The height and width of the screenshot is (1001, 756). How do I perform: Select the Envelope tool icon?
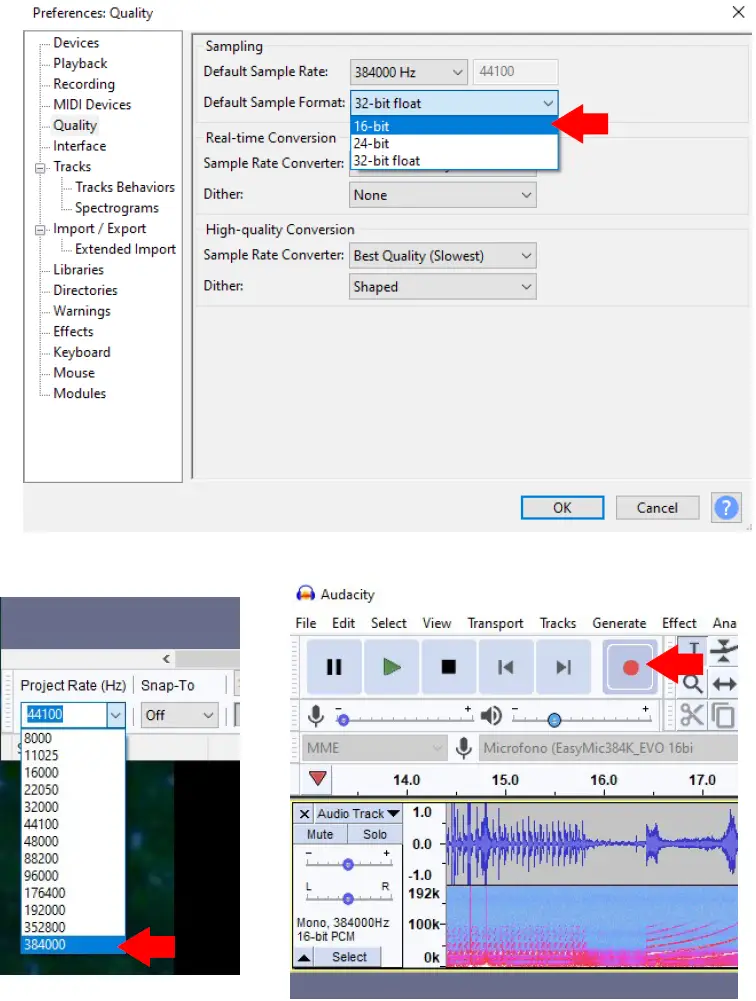(724, 651)
